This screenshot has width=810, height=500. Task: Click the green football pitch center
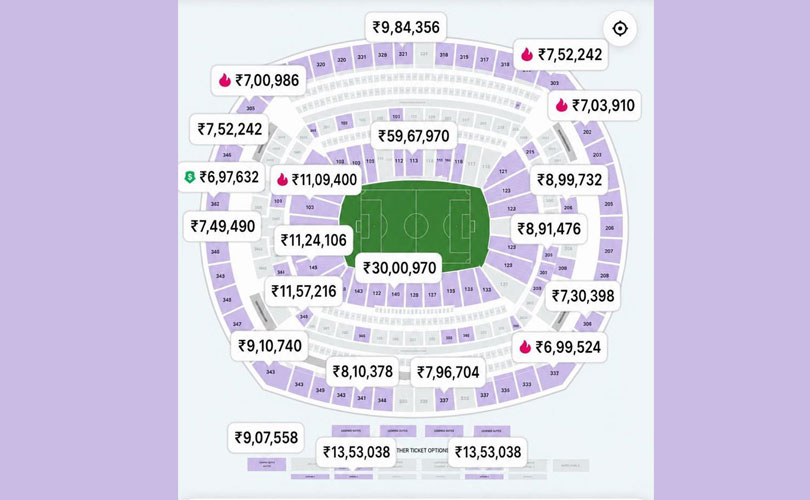pos(416,226)
